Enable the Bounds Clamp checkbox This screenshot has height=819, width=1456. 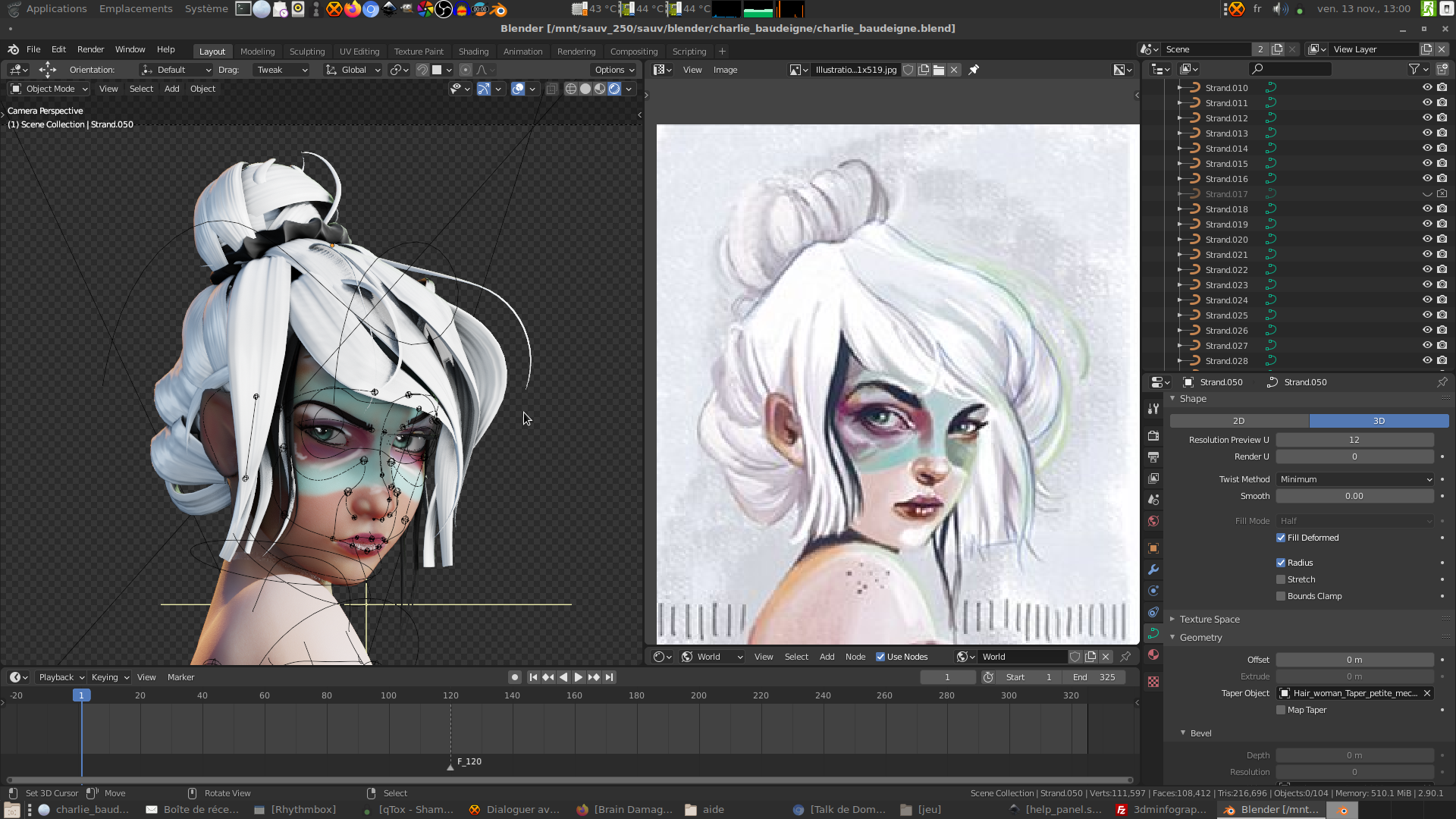click(x=1281, y=596)
